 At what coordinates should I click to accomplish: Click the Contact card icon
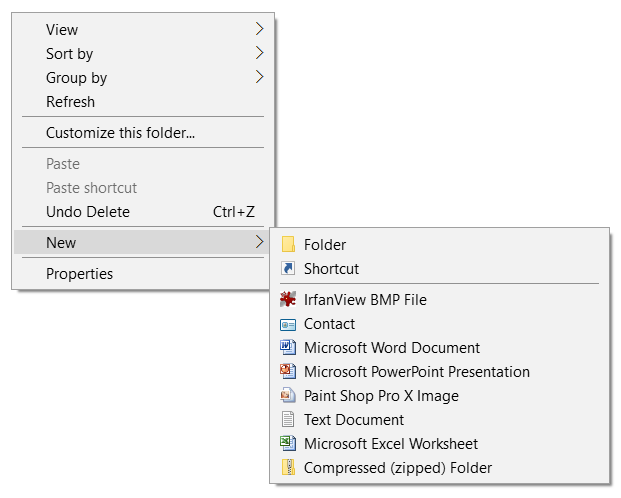[x=288, y=325]
